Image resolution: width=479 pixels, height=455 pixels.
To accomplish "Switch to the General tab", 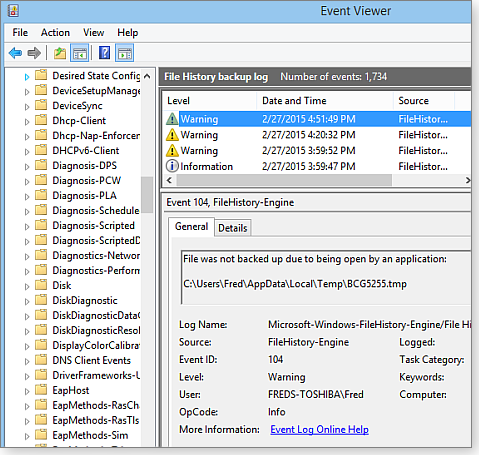I will [x=191, y=227].
